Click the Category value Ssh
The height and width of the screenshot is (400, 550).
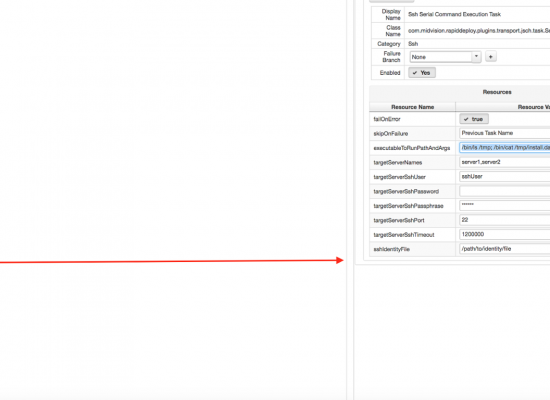[x=413, y=44]
